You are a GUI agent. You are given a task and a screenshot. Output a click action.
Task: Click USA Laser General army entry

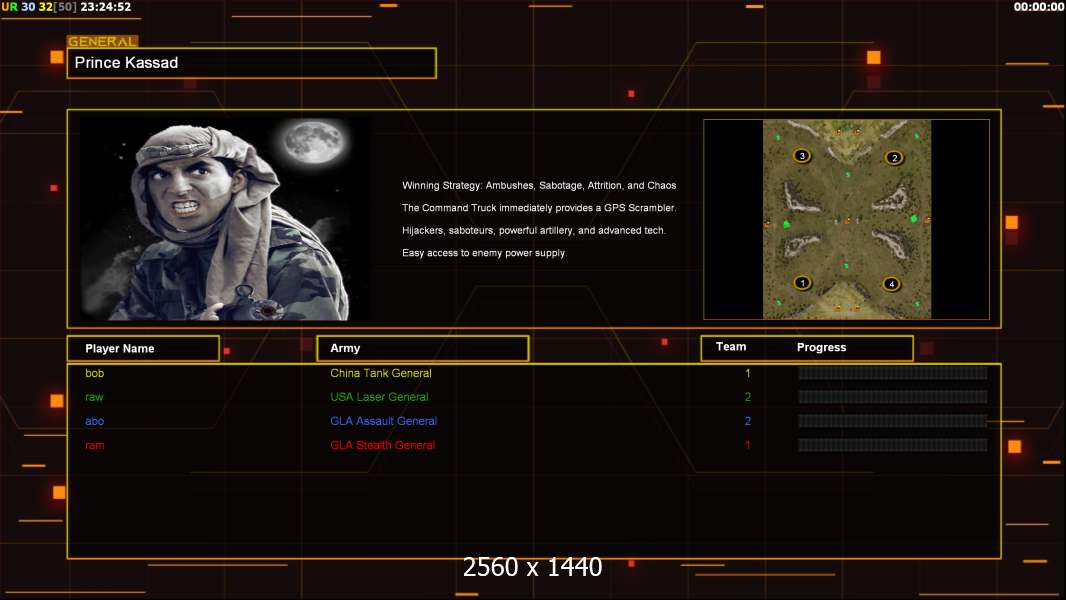click(x=379, y=397)
